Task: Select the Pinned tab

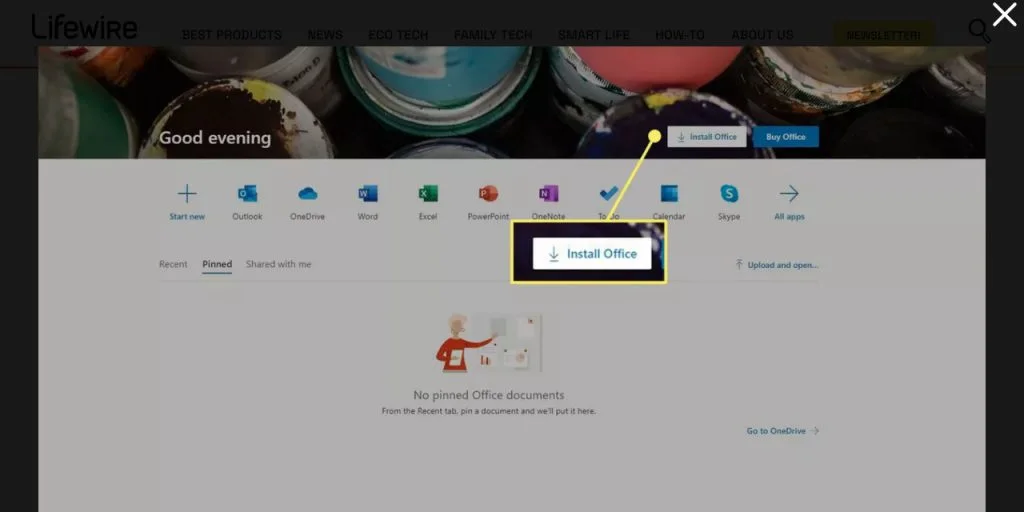Action: 217,264
